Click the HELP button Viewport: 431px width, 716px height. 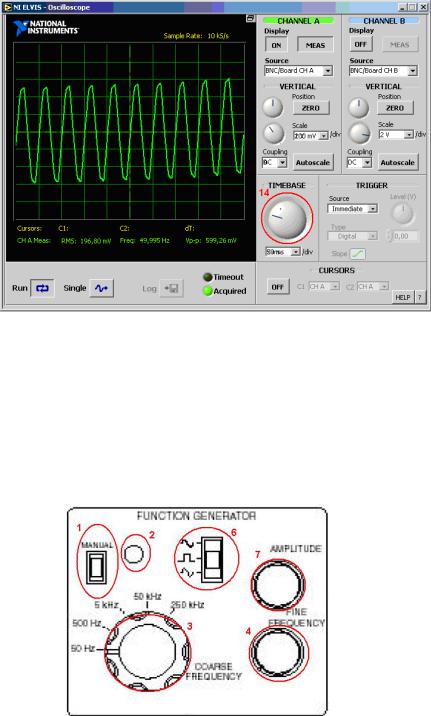(x=403, y=297)
